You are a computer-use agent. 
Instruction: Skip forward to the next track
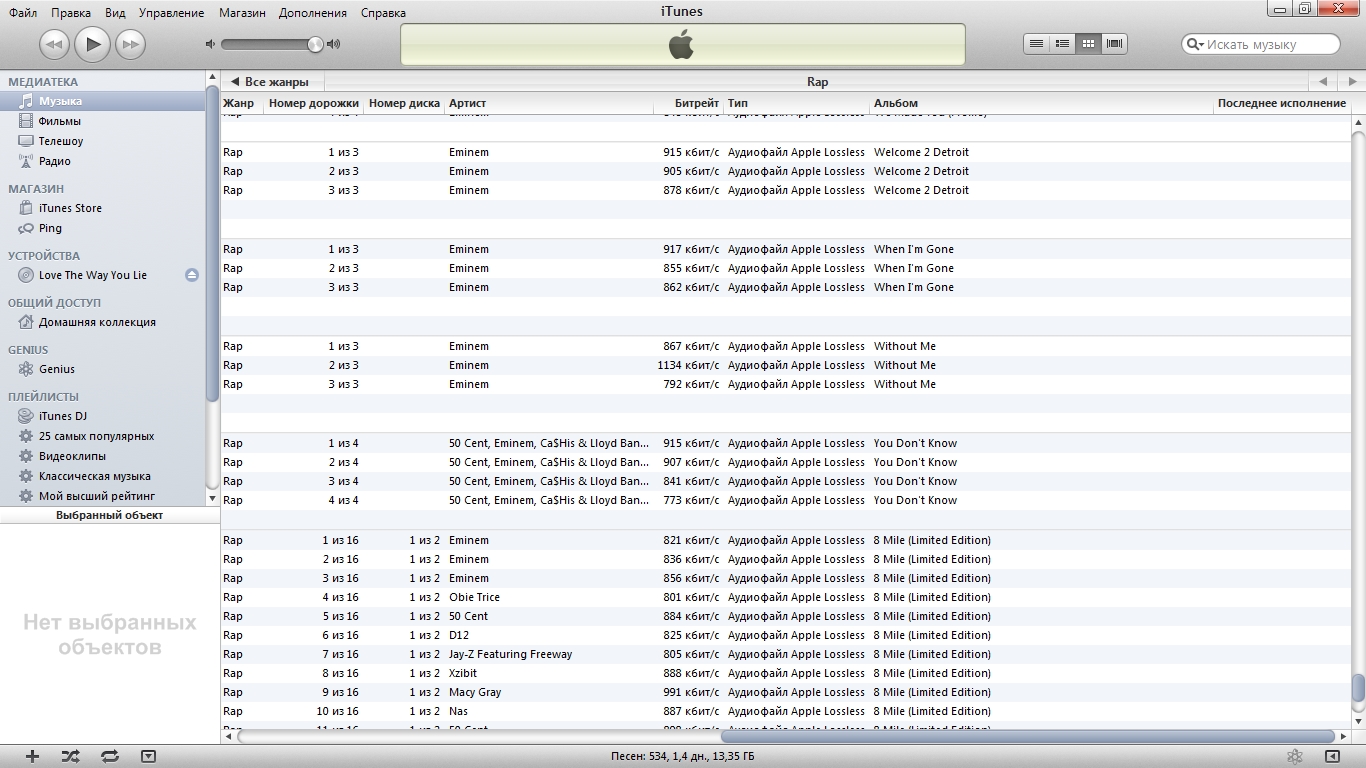click(130, 44)
